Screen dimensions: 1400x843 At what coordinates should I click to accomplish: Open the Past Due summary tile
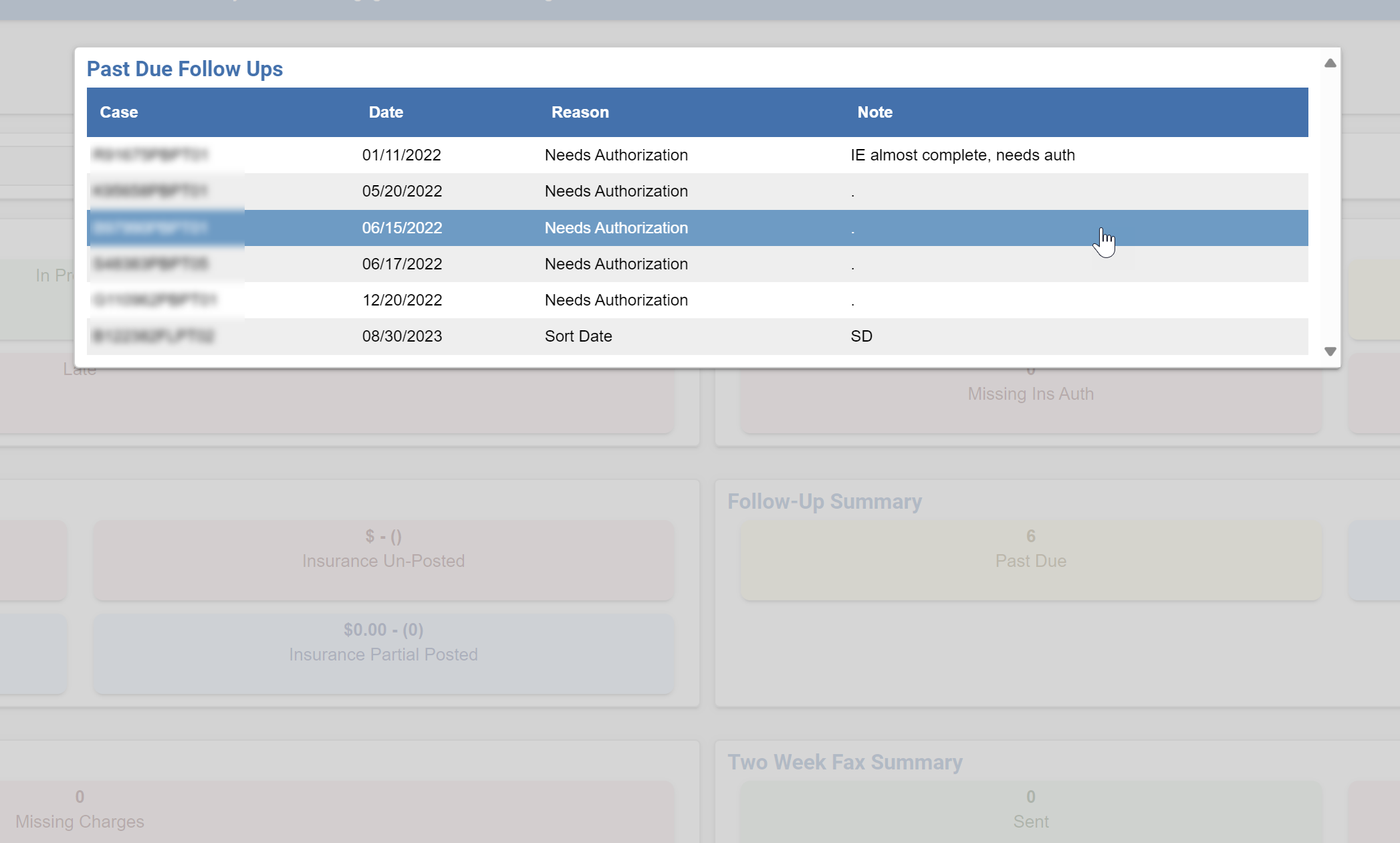point(1030,560)
